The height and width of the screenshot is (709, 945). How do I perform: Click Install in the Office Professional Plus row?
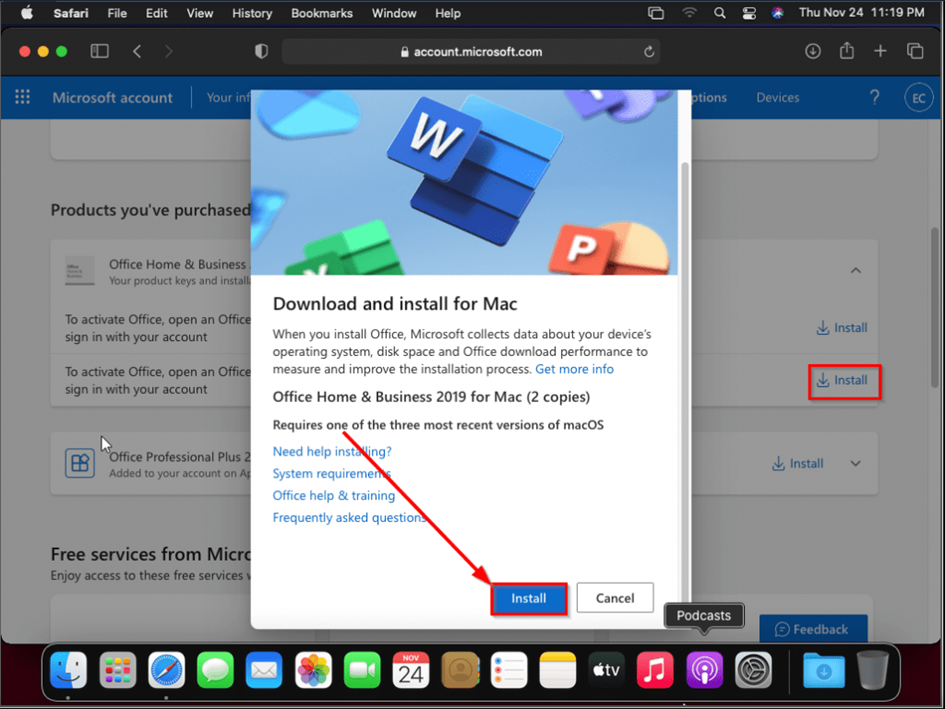798,464
